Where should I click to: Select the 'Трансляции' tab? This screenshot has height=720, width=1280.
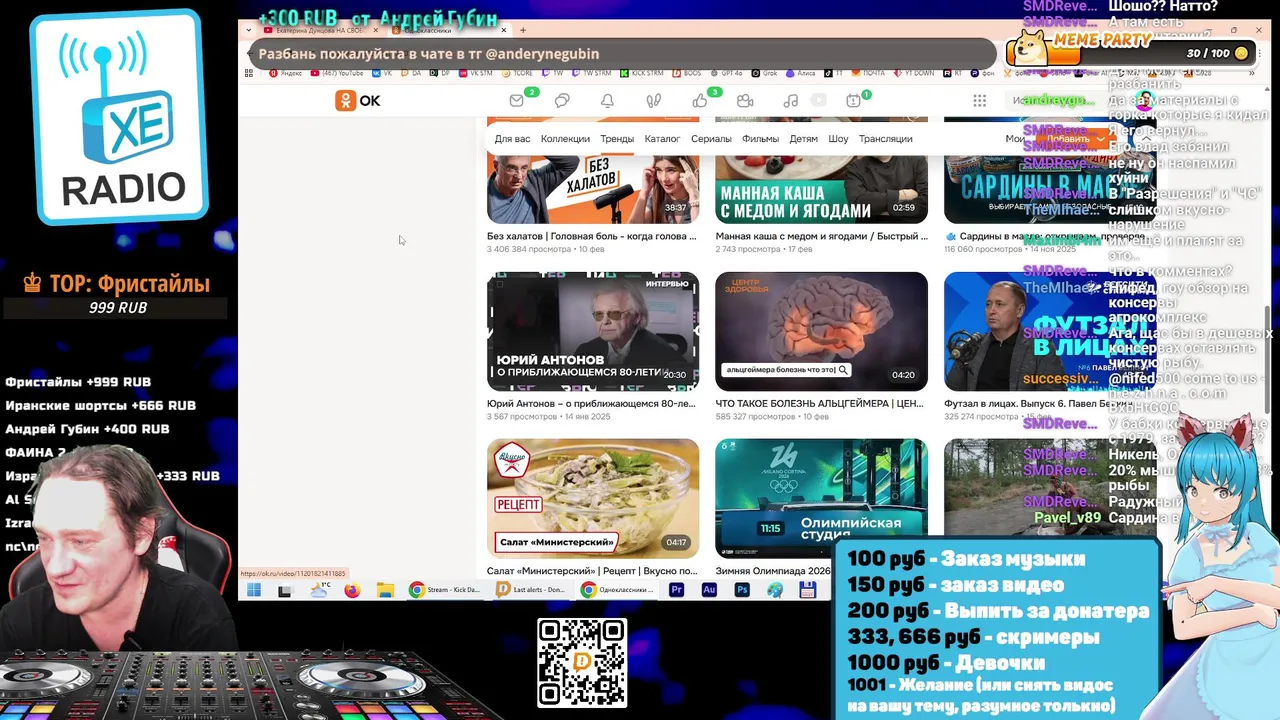[885, 139]
